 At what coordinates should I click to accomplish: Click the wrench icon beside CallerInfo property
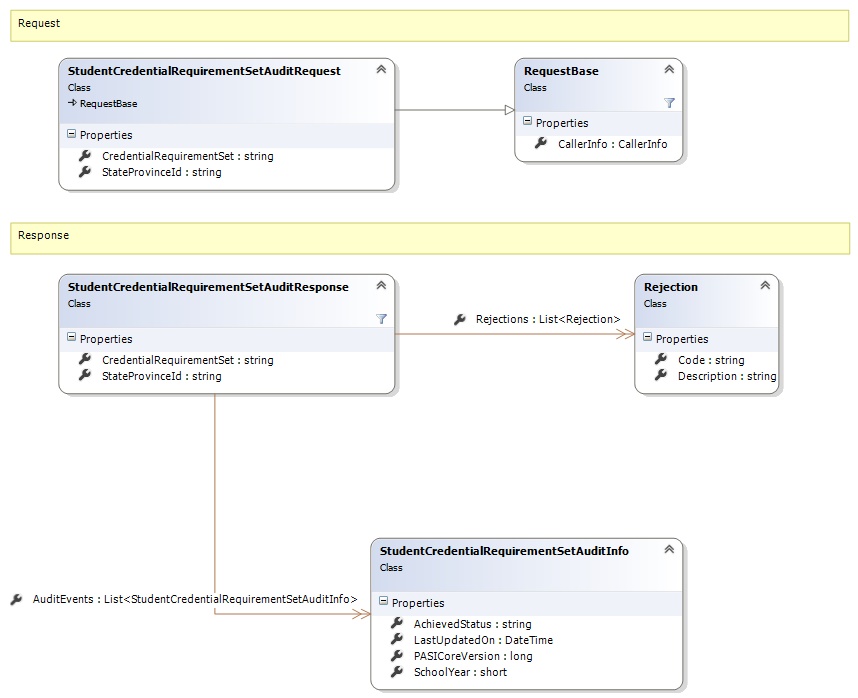point(540,144)
